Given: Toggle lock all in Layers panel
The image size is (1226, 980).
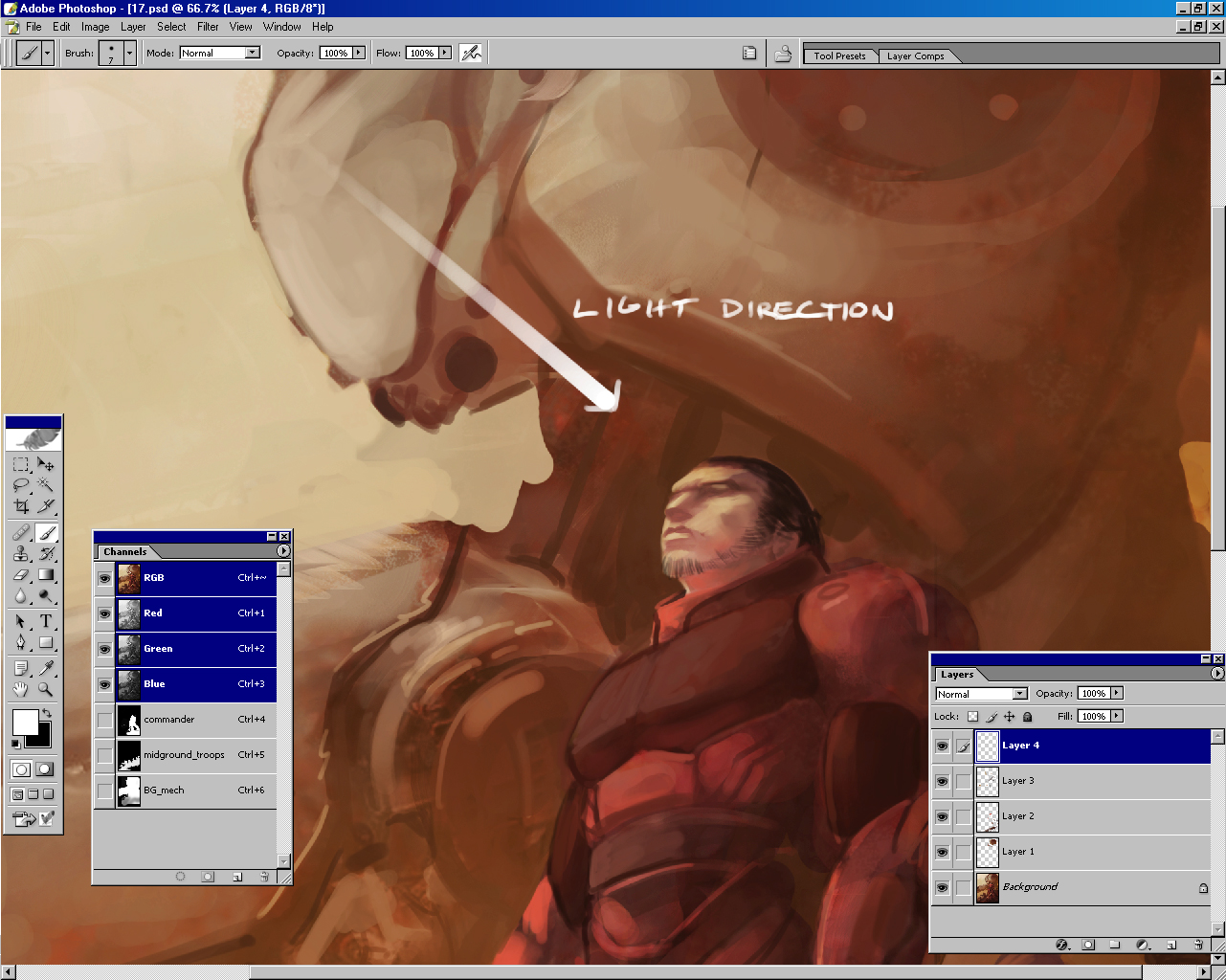Looking at the screenshot, I should (x=1028, y=717).
